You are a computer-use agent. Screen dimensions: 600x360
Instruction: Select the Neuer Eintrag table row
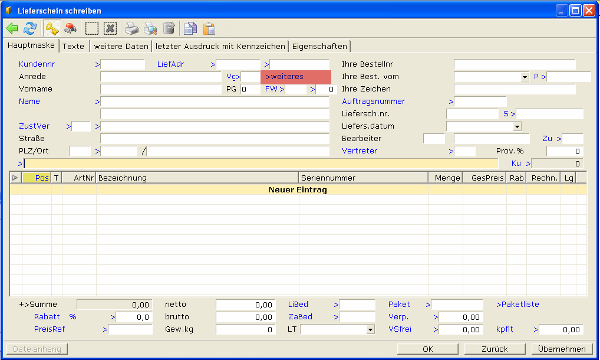pos(298,190)
